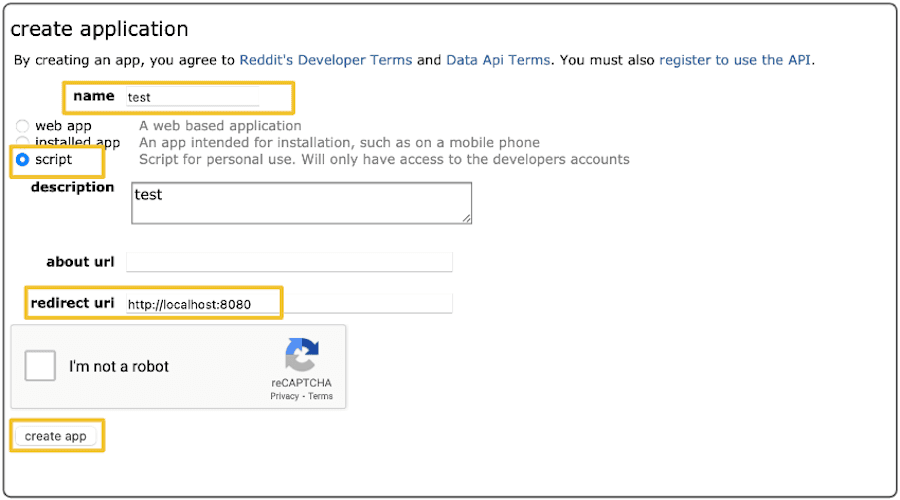Open Reddit's Developer Terms link
The height and width of the screenshot is (500, 900).
pyautogui.click(x=325, y=60)
